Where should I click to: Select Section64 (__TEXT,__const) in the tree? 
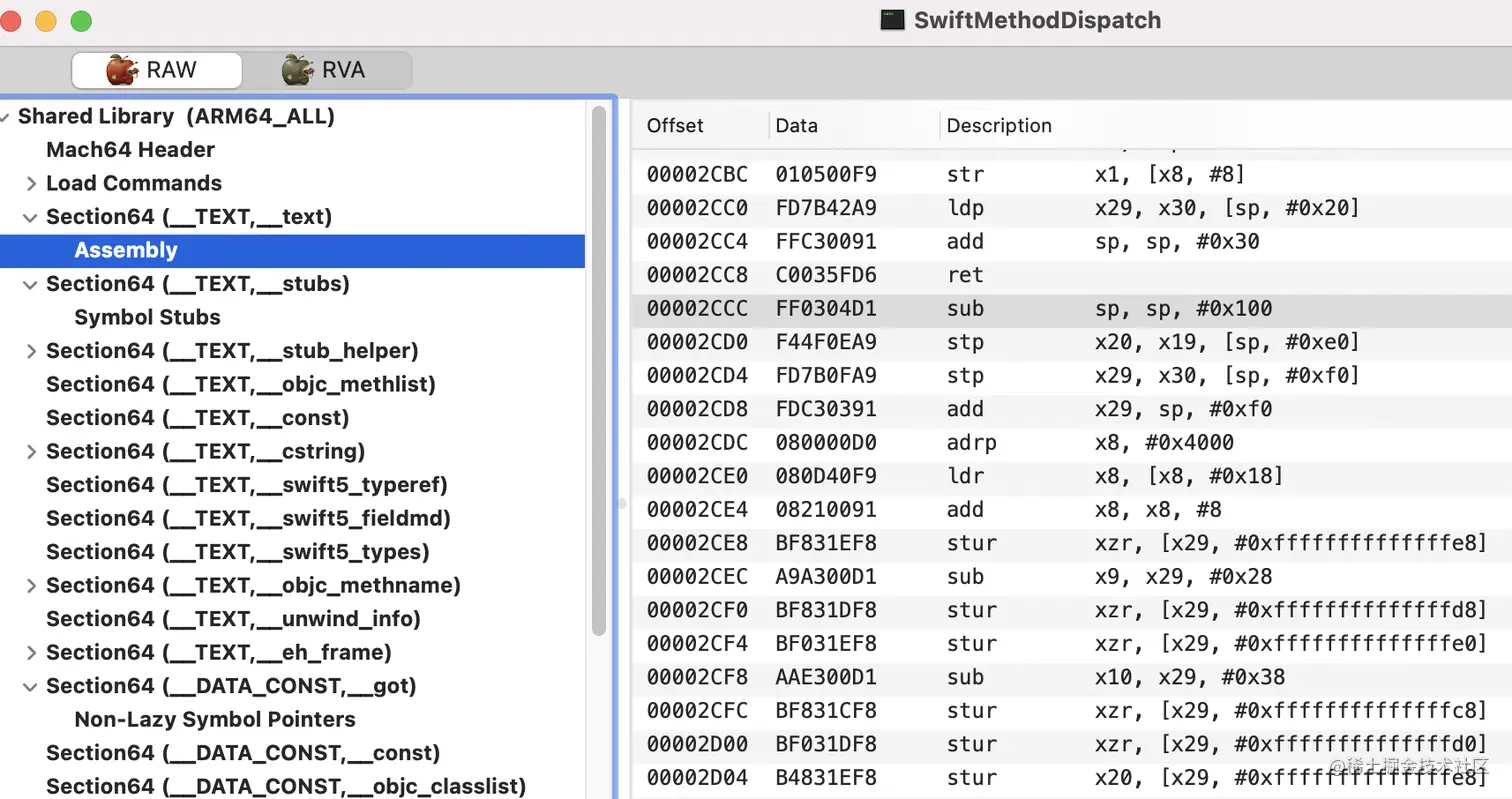pyautogui.click(x=198, y=417)
